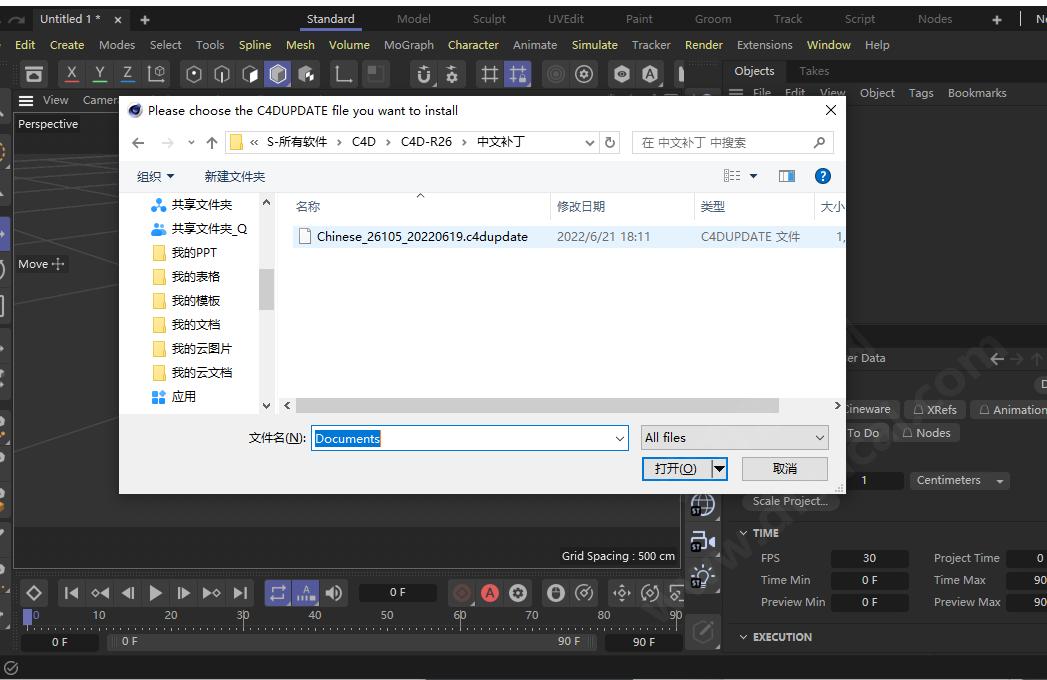The height and width of the screenshot is (680, 1047).
Task: Click 新建文件夹 new folder button
Action: coord(234,176)
